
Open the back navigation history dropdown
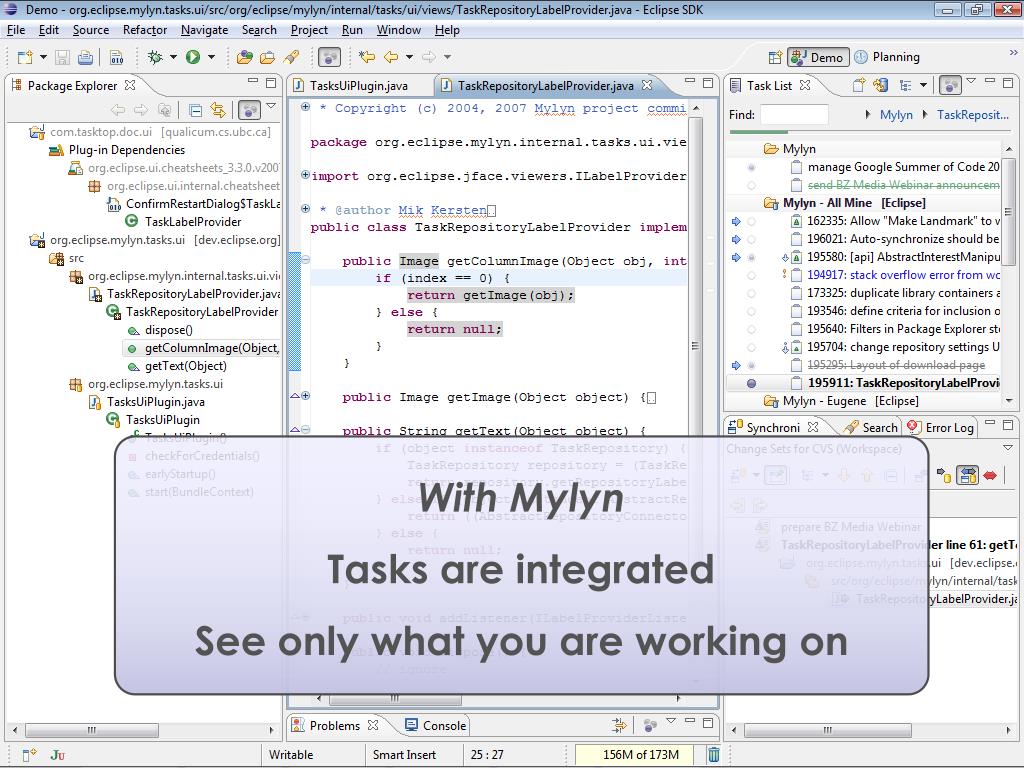pyautogui.click(x=409, y=57)
